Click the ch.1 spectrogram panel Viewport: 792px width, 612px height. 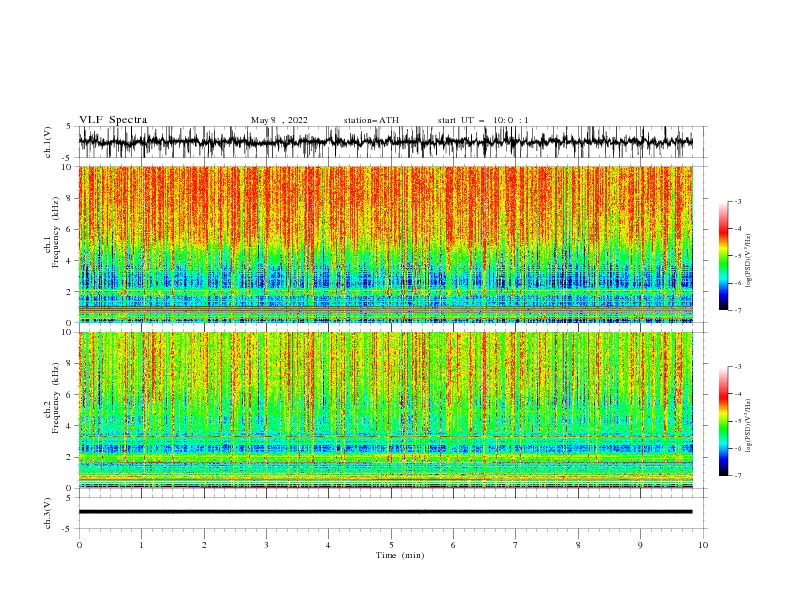385,244
